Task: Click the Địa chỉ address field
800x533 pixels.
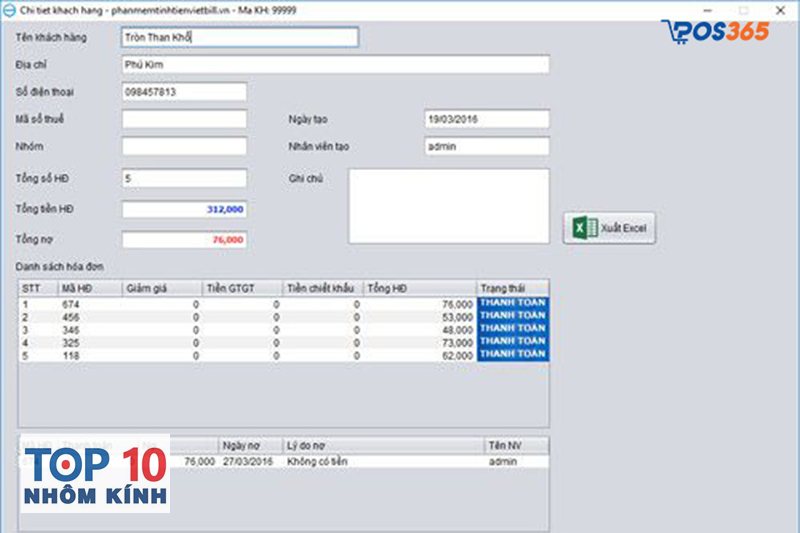Action: pos(334,64)
